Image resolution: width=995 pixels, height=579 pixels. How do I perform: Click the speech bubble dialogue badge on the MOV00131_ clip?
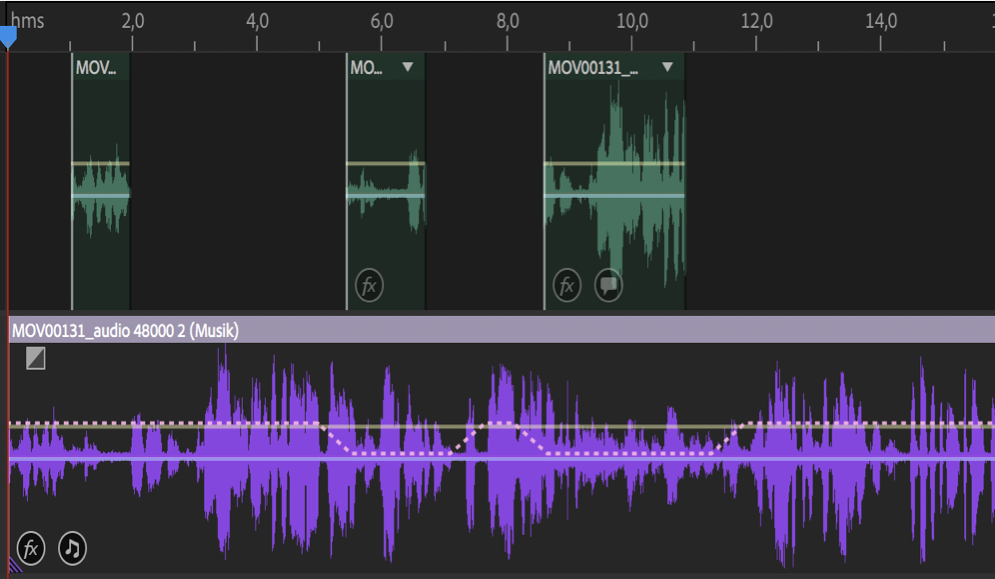pyautogui.click(x=609, y=285)
